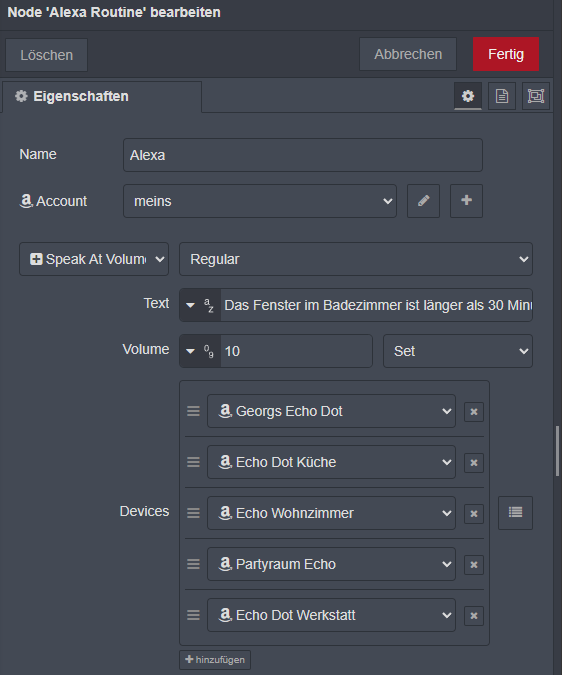
Task: Focus the Name input field
Action: click(303, 155)
